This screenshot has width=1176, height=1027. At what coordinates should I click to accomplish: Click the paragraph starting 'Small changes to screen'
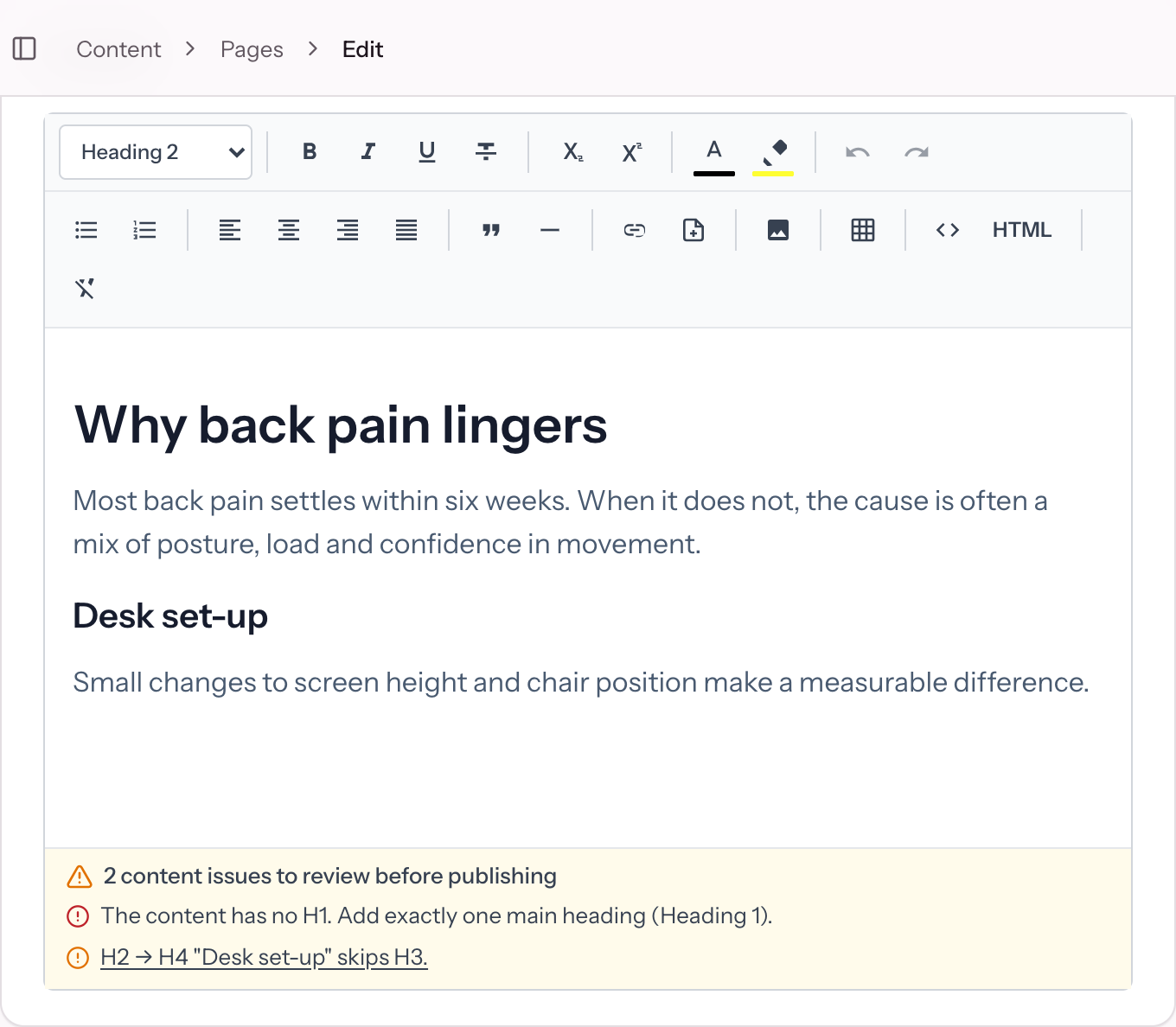tap(581, 682)
